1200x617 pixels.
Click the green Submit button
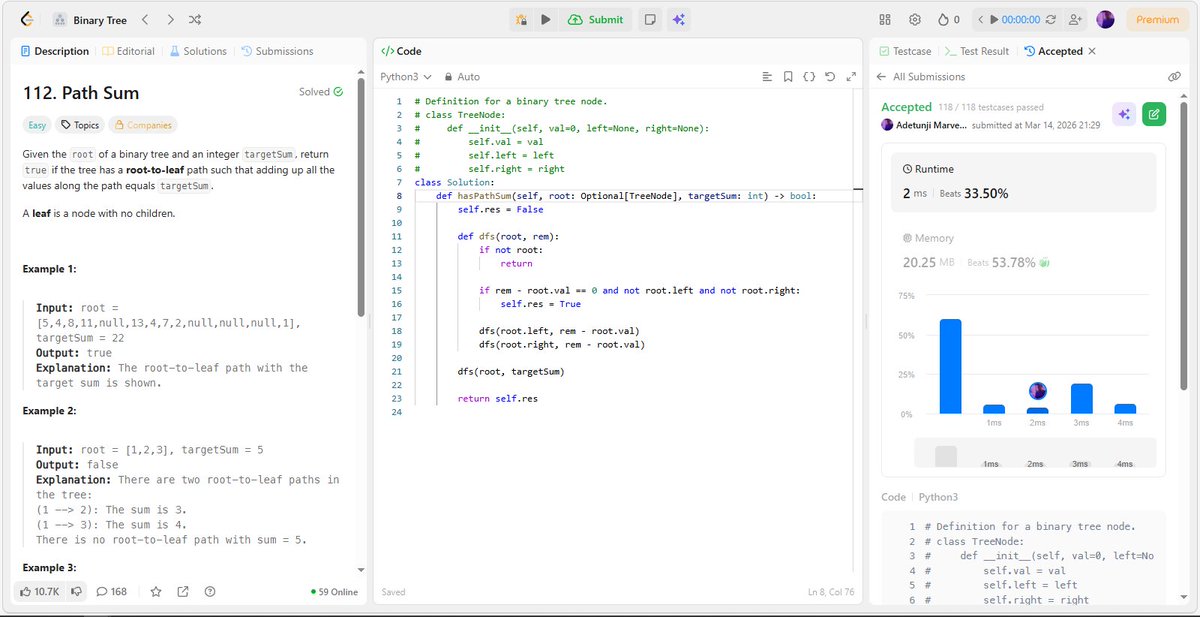pyautogui.click(x=595, y=19)
